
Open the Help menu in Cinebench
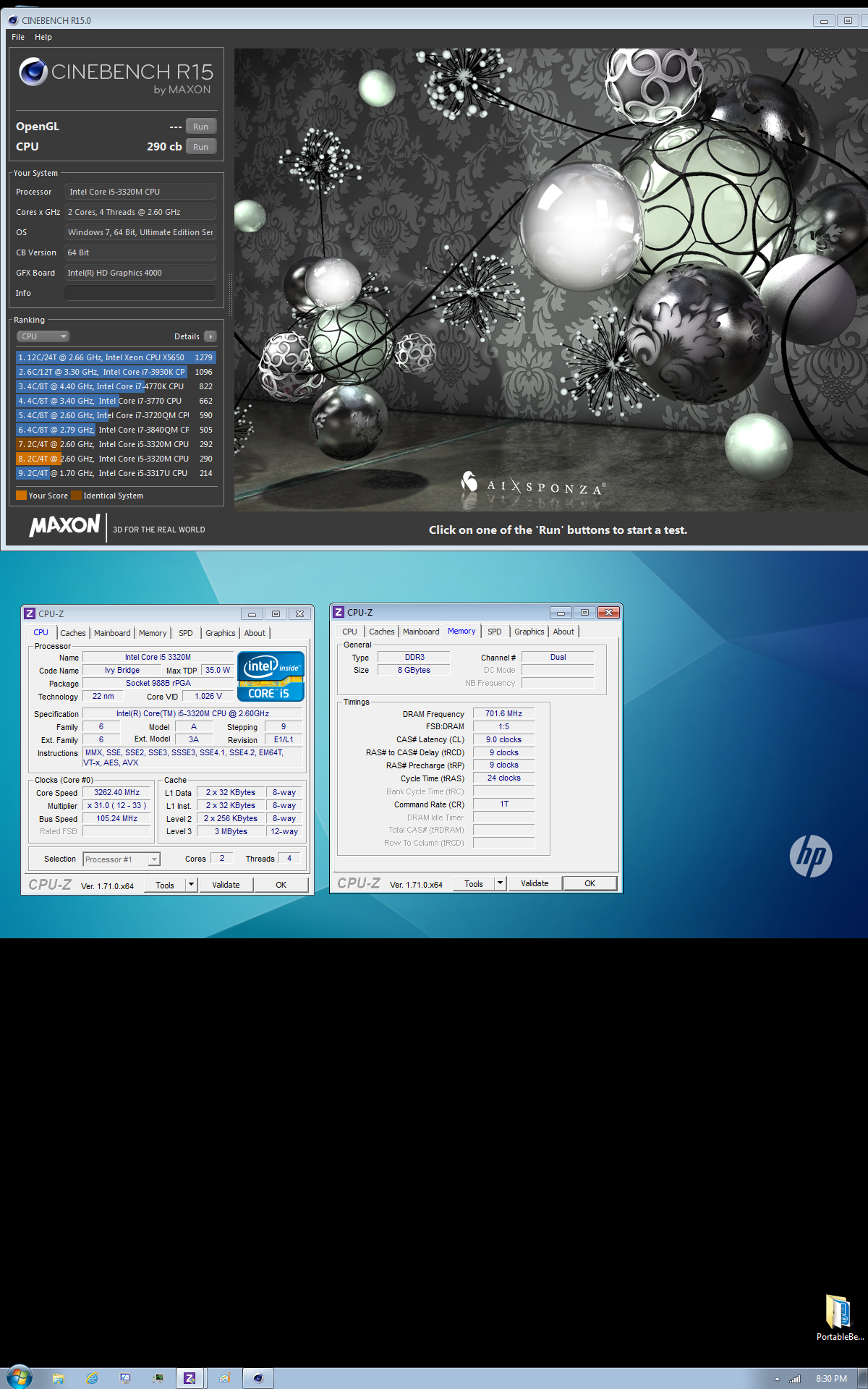43,37
